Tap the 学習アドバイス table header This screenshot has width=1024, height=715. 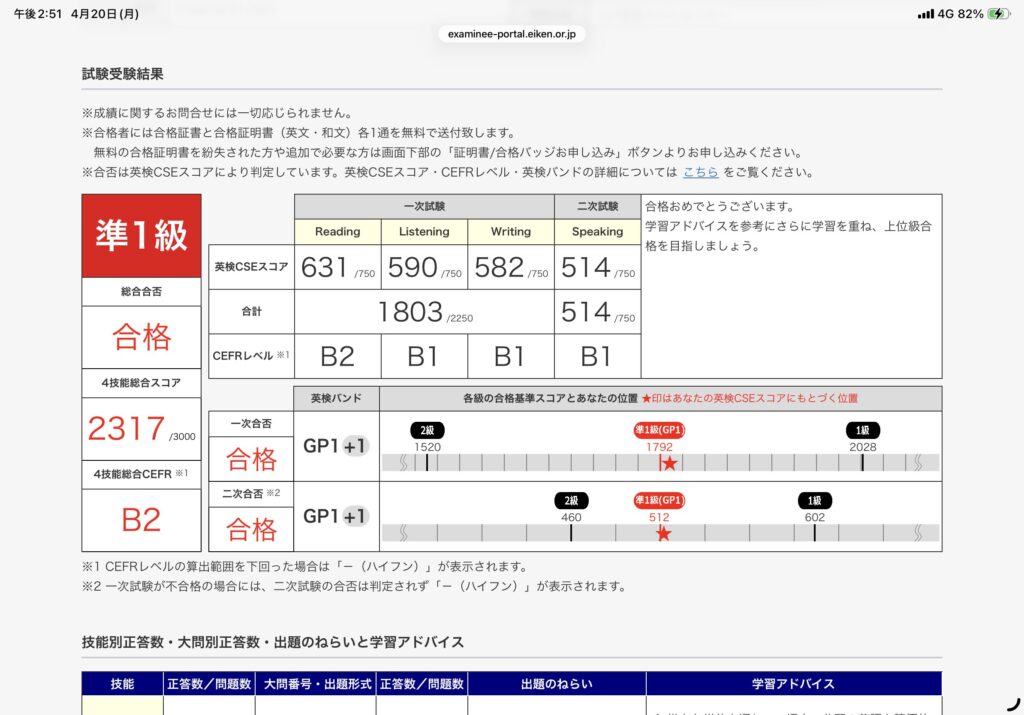pyautogui.click(x=793, y=684)
